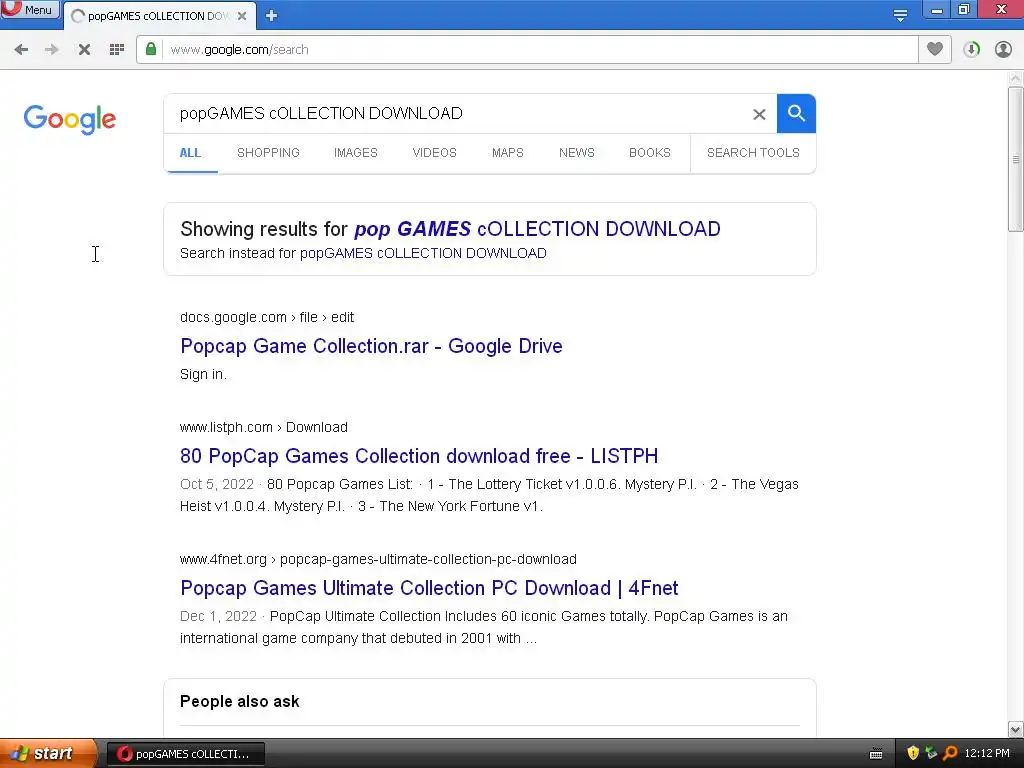The height and width of the screenshot is (768, 1024).
Task: Click the Google logo
Action: 70,119
